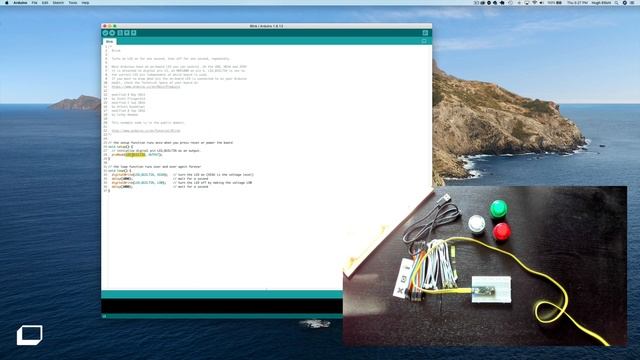Open the Edit menu
The image size is (640, 360).
[45, 2]
